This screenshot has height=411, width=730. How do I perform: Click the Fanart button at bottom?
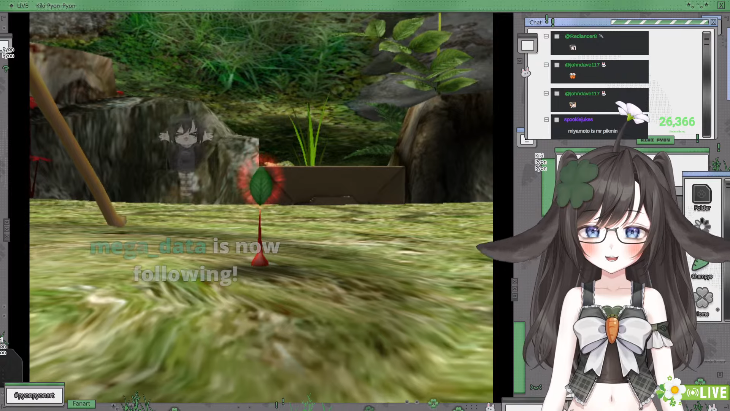pos(81,404)
